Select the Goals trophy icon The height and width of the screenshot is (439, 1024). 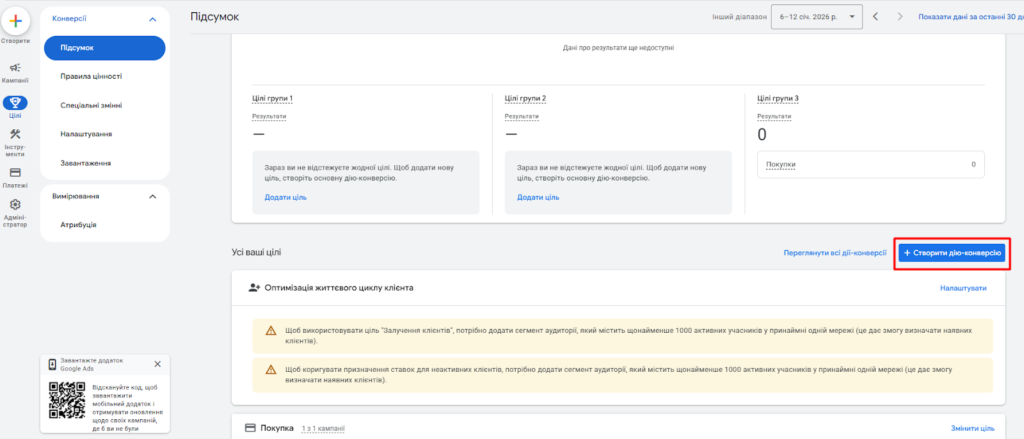(x=15, y=103)
